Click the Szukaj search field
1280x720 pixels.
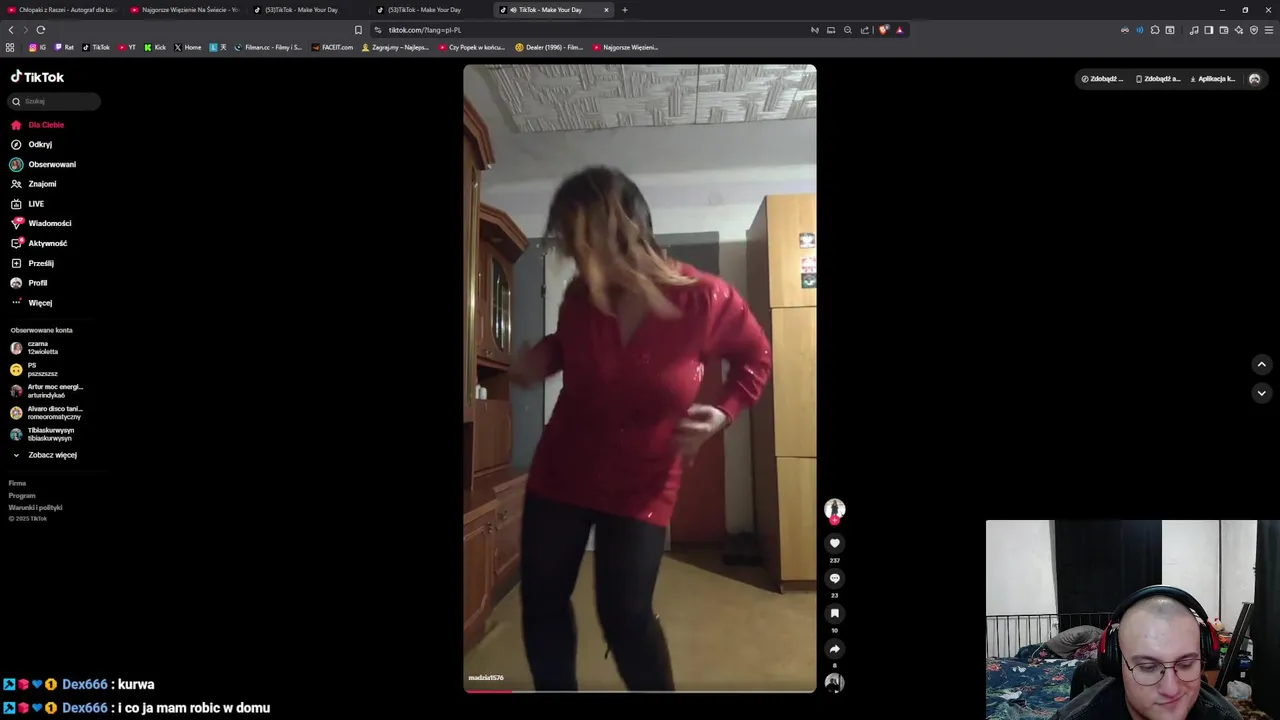(54, 101)
